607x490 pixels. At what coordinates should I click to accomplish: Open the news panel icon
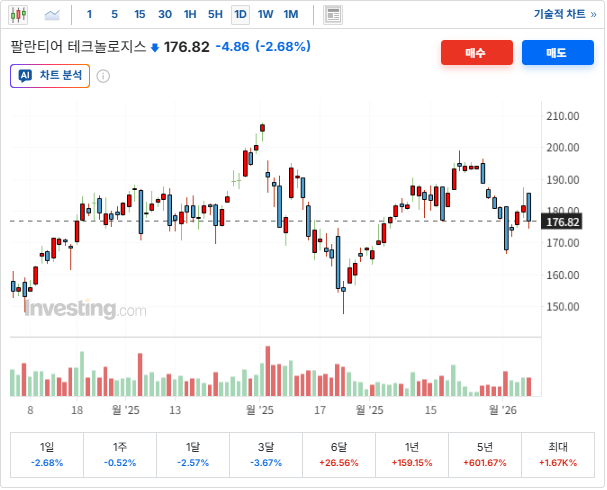point(333,15)
